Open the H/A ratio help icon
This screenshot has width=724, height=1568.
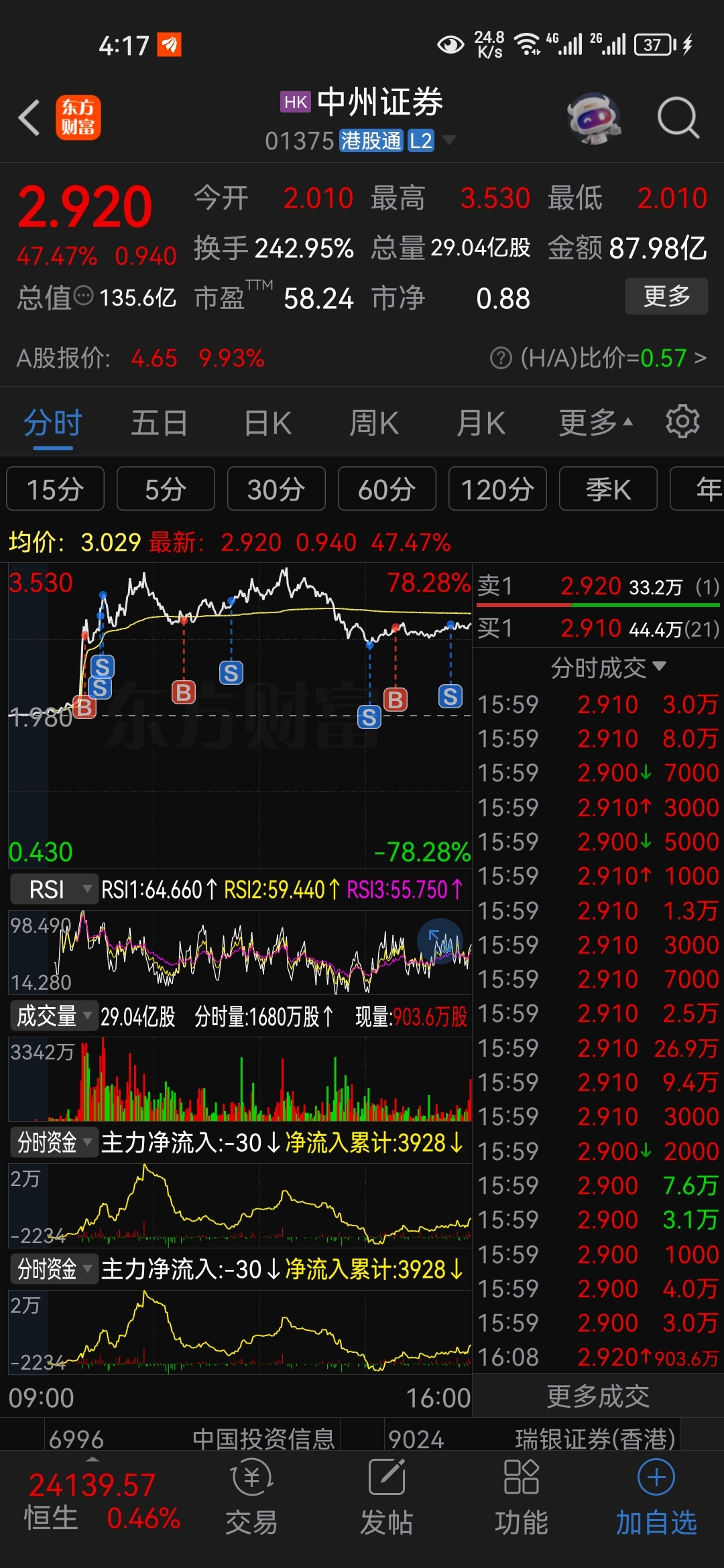point(501,358)
